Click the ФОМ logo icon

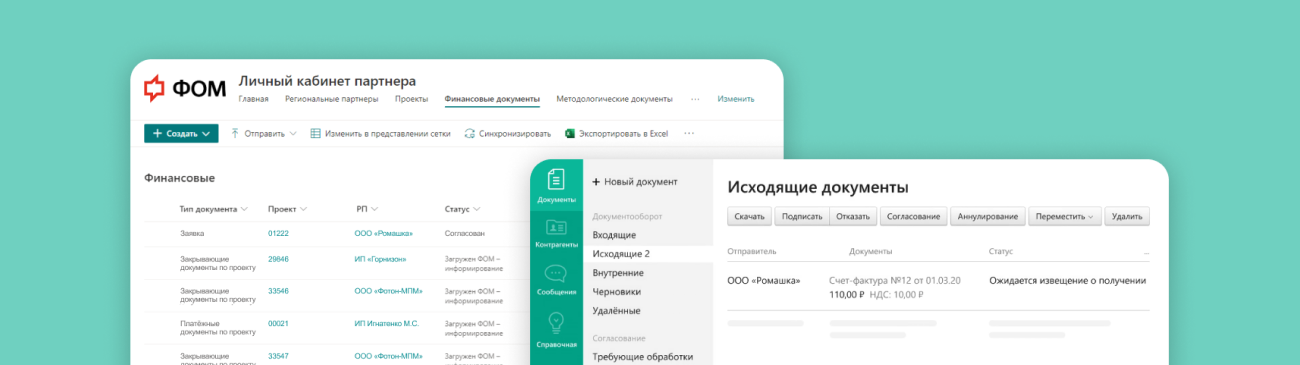point(155,89)
